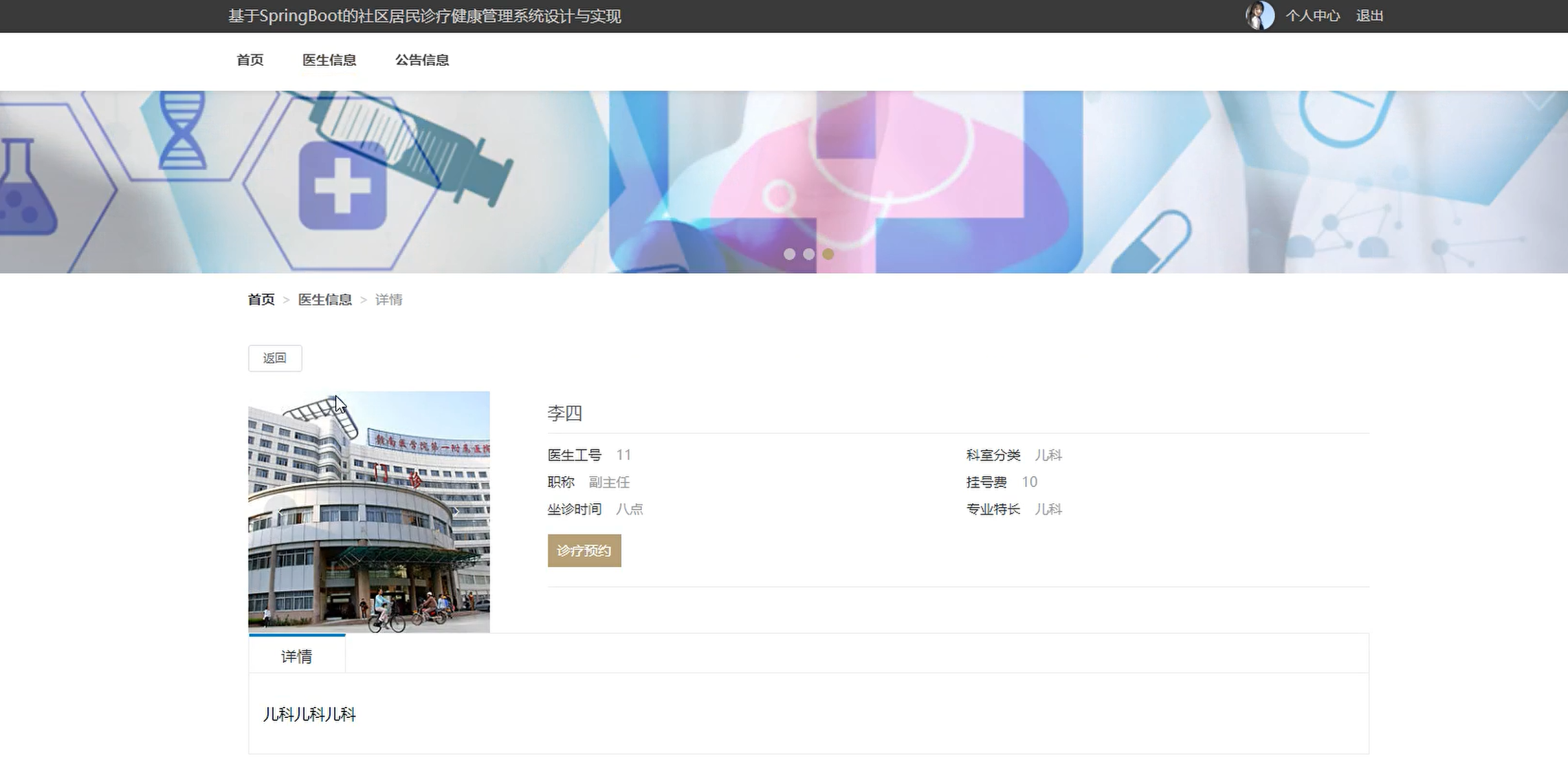1568x758 pixels.
Task: Click the system title in header
Action: coord(425,16)
